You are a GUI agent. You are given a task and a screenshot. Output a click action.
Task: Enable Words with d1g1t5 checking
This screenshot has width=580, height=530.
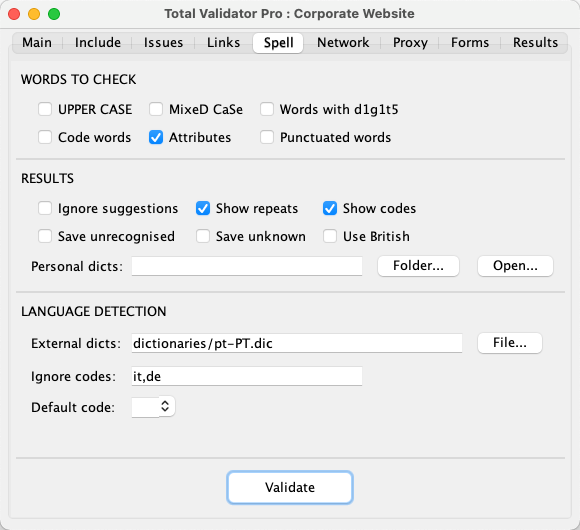point(267,109)
